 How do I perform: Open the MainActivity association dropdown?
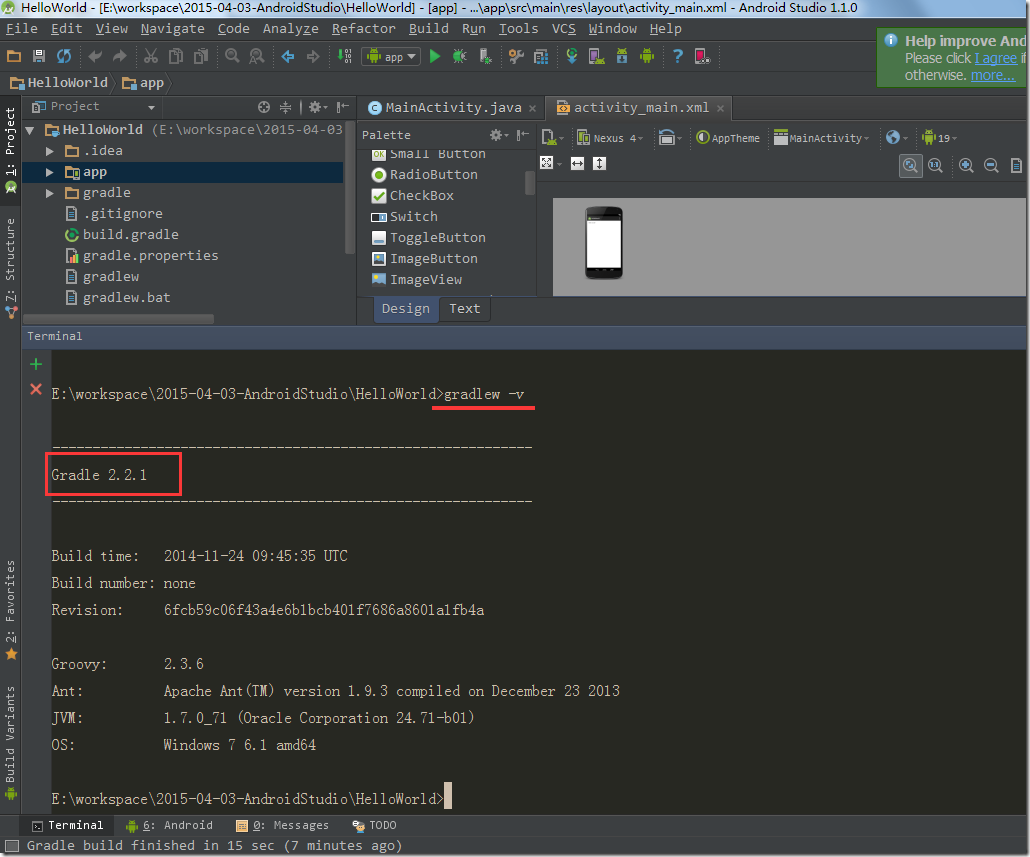click(822, 138)
